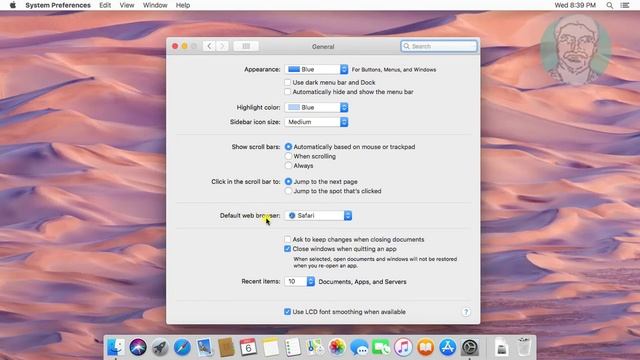The width and height of the screenshot is (640, 360).
Task: Click the Search field in preferences
Action: pos(439,46)
